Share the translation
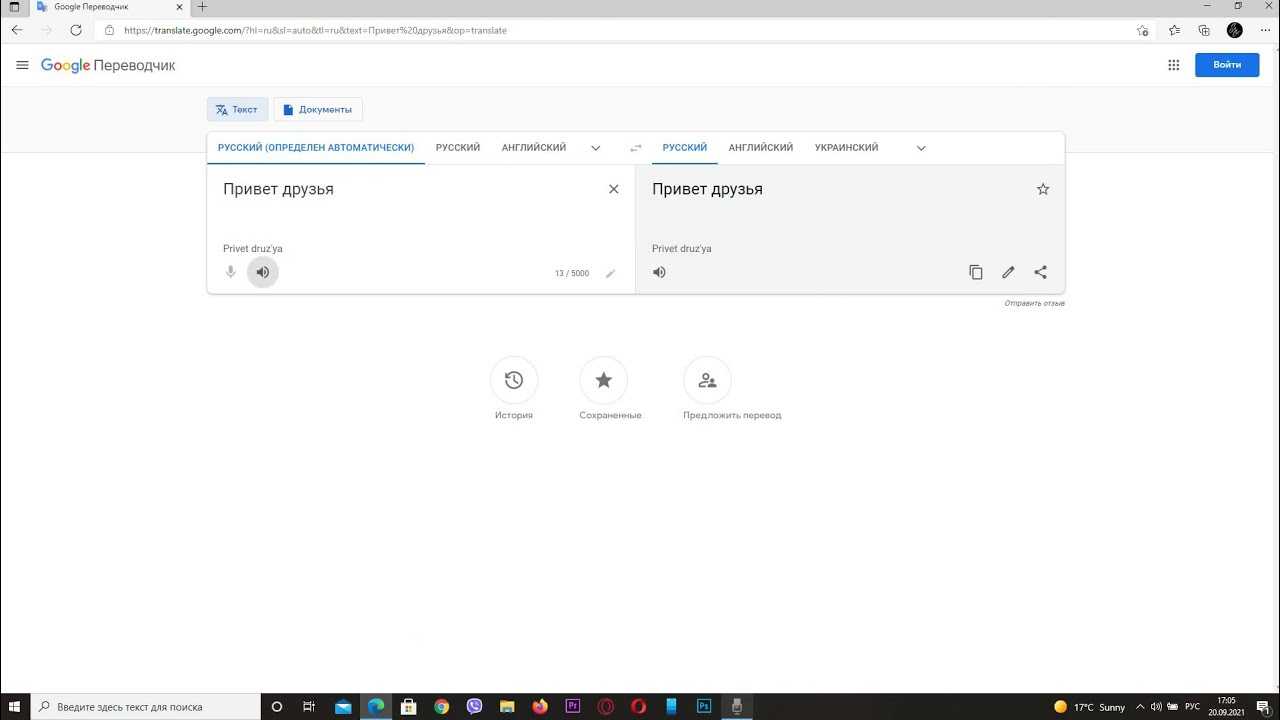Image resolution: width=1280 pixels, height=720 pixels. tap(1041, 272)
